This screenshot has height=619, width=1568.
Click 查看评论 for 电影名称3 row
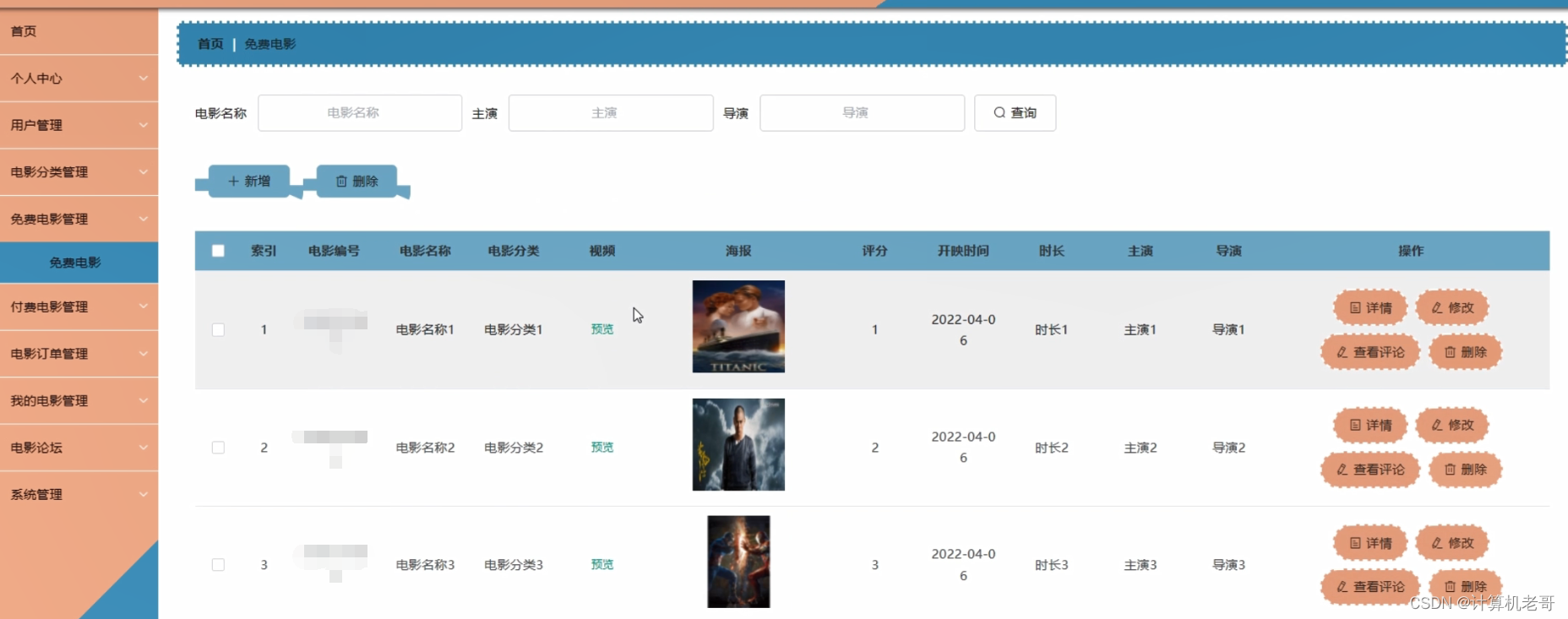pyautogui.click(x=1370, y=587)
